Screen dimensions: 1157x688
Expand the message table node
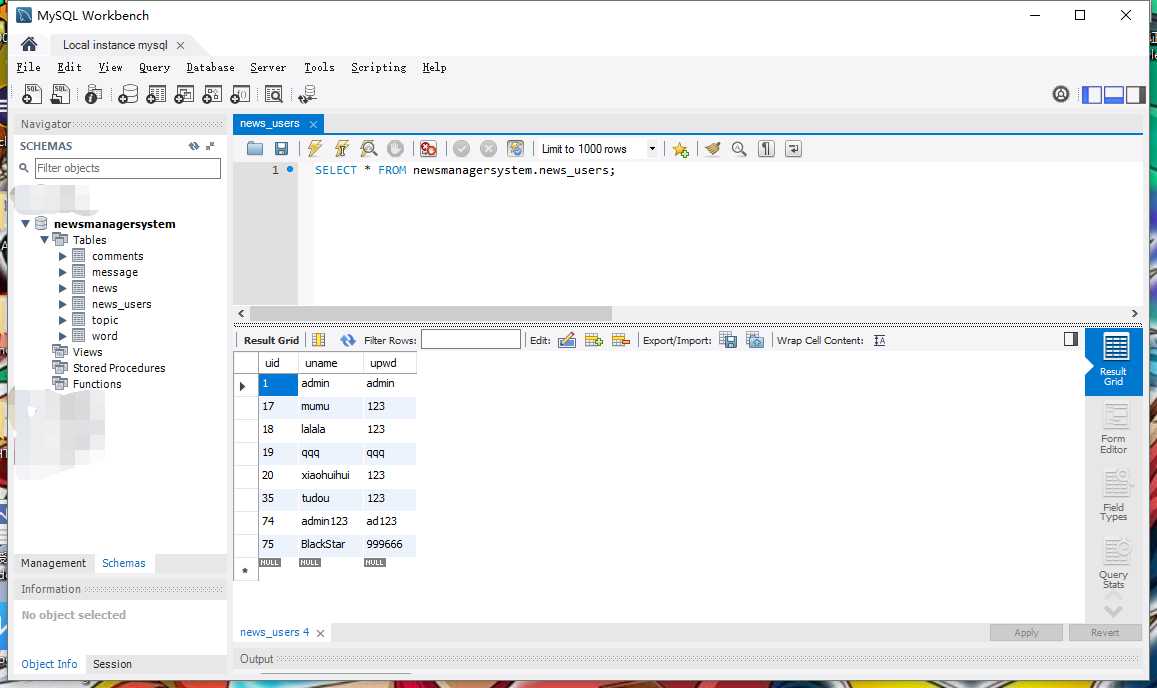point(63,272)
